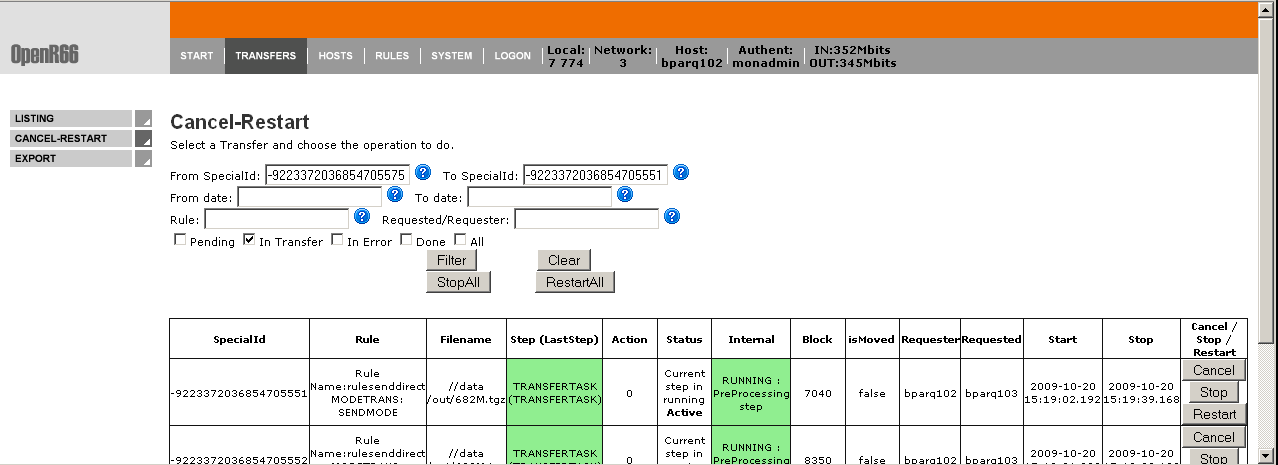Open help icon beside From date field
The width and height of the screenshot is (1278, 465).
(x=394, y=194)
